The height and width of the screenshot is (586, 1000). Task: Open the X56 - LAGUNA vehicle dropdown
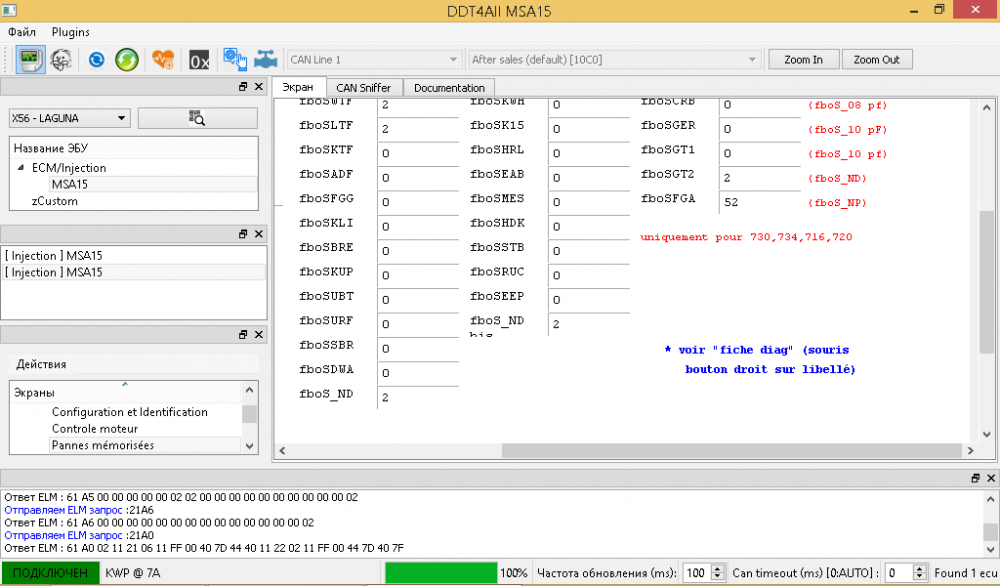tap(70, 118)
